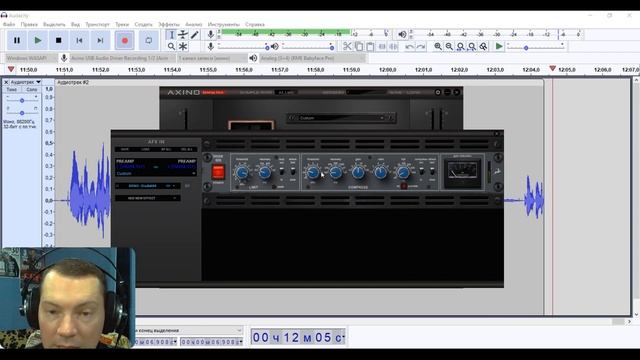Click the Undo arrow icon
640x360 pixels.
pos(409,47)
